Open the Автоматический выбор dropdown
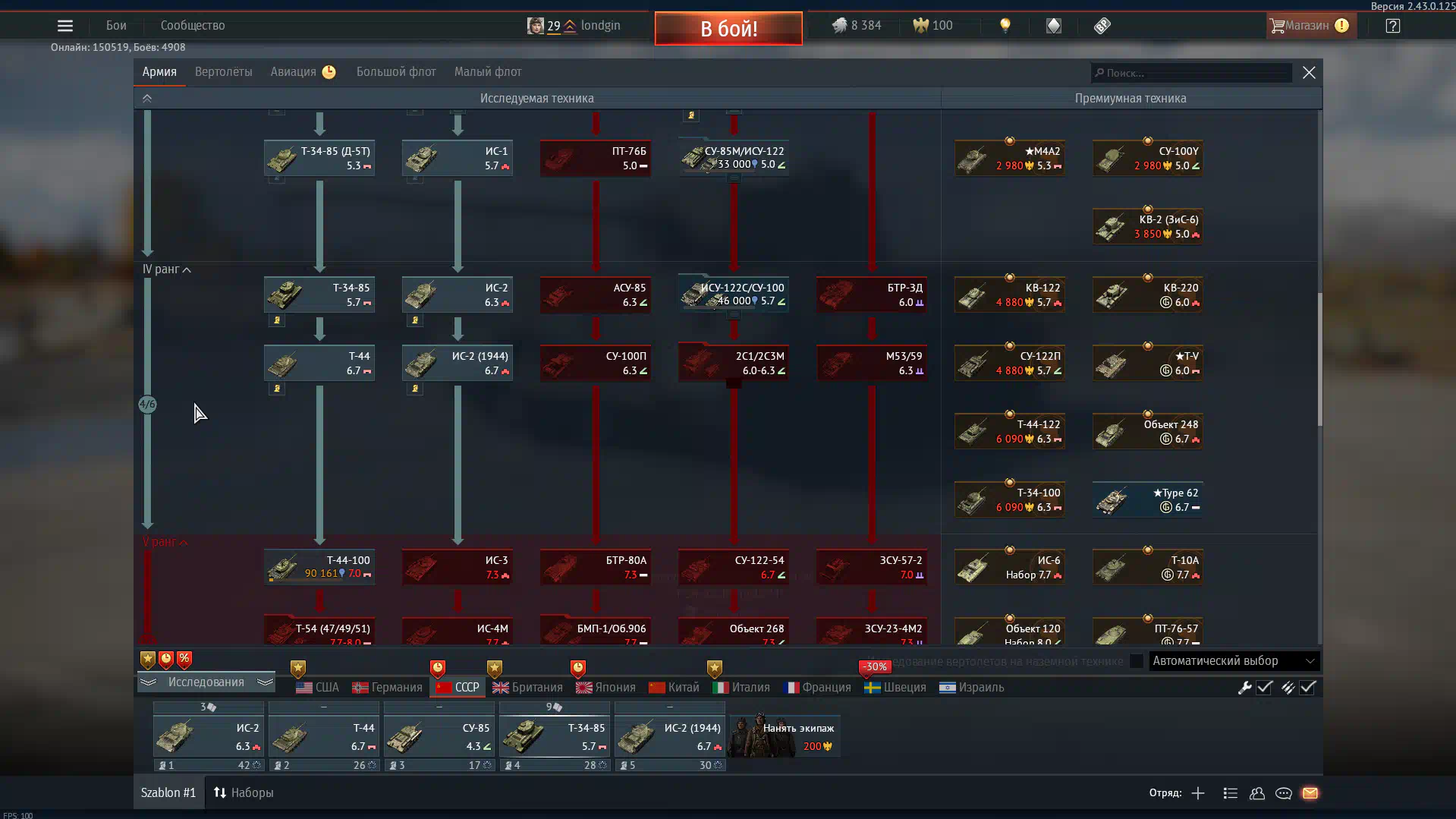This screenshot has height=819, width=1456. (1234, 661)
